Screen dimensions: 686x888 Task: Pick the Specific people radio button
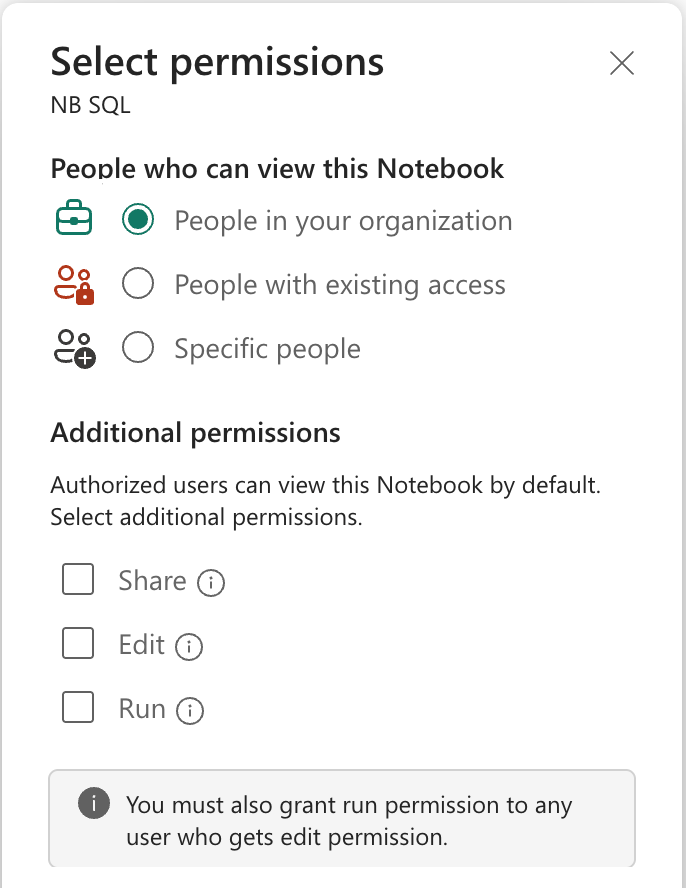(x=137, y=349)
